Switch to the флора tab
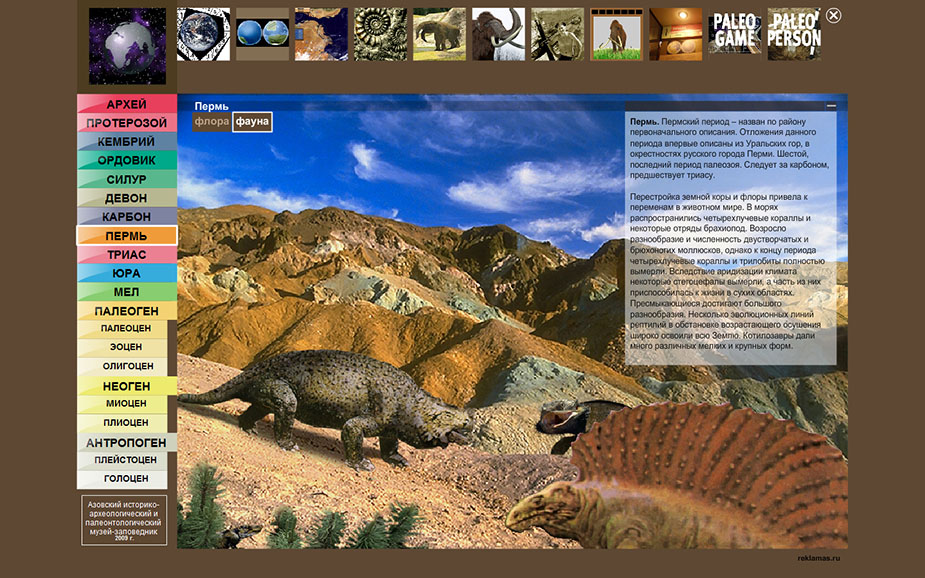 point(212,122)
